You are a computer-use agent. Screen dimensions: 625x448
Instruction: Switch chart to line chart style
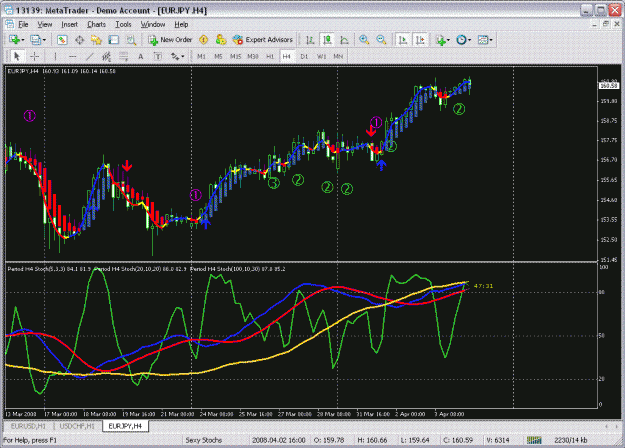point(344,40)
